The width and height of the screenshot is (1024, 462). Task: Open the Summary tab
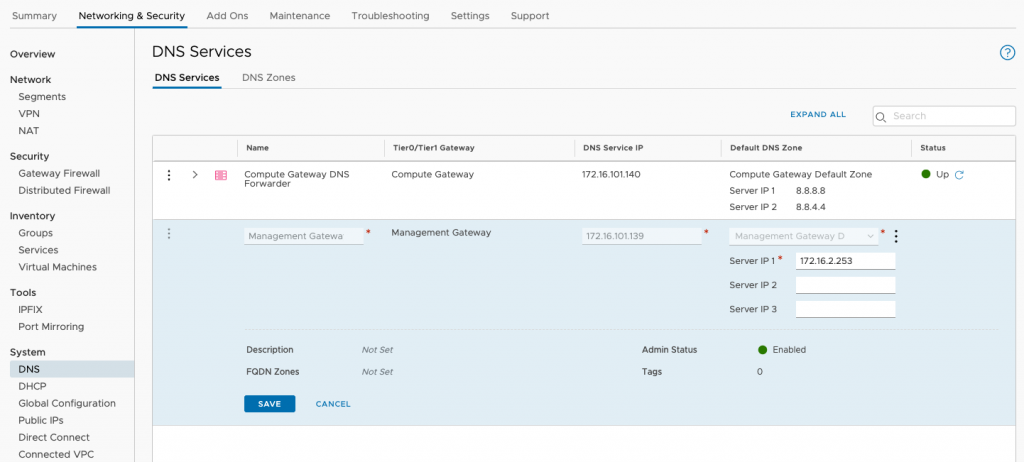tap(34, 16)
